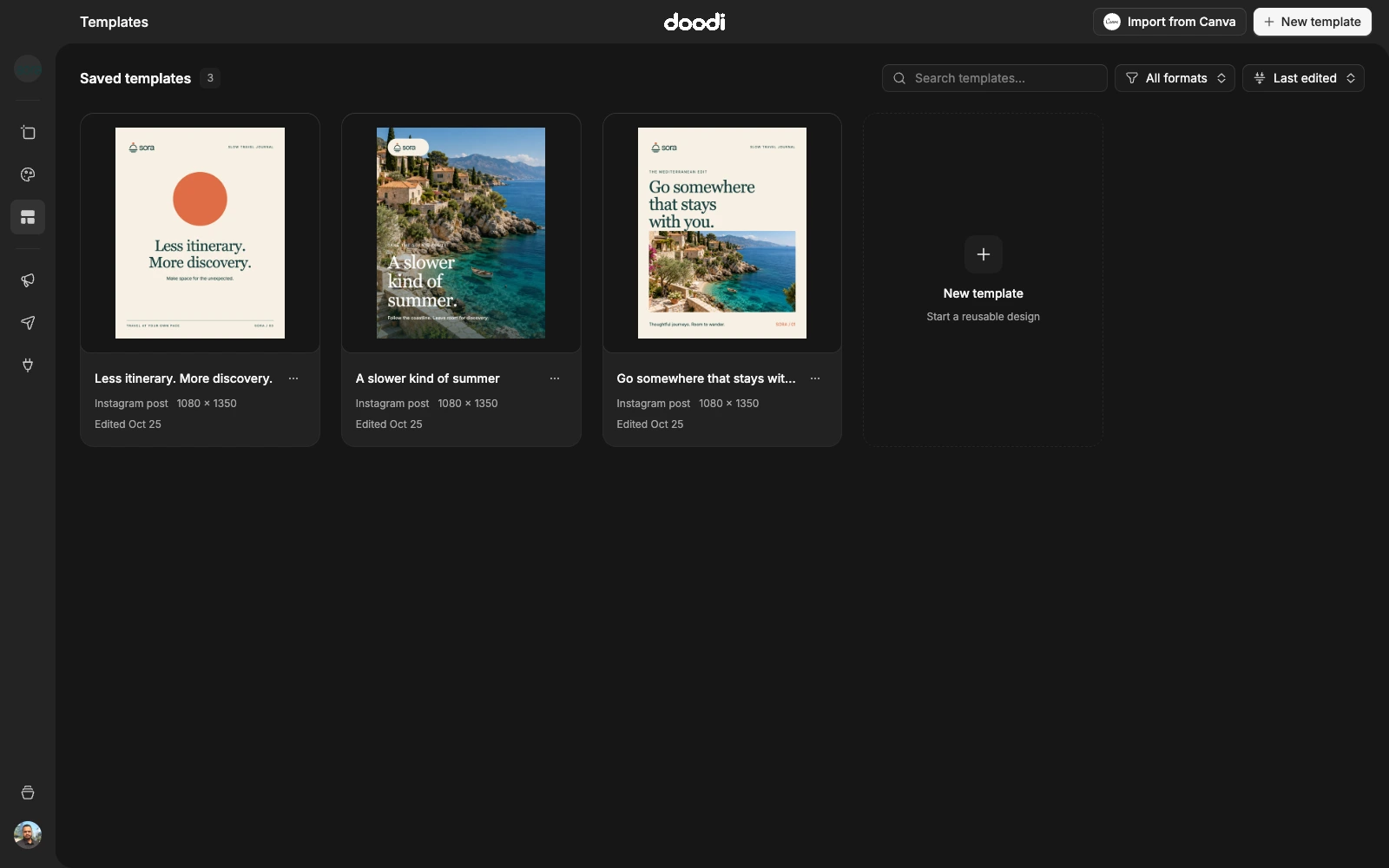Open the megaphone campaigns sidebar icon
The image size is (1389, 868).
coord(28,280)
